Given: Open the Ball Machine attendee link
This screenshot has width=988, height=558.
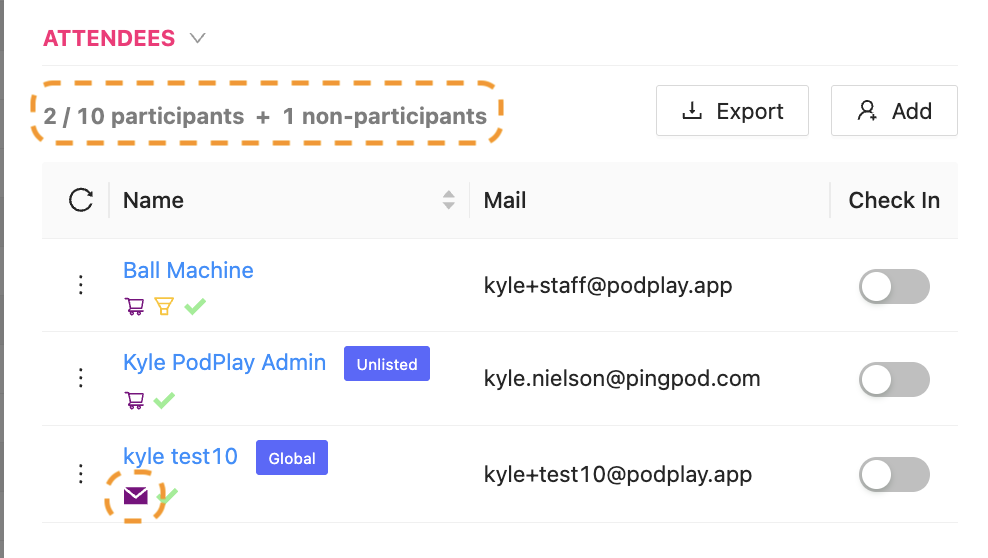Looking at the screenshot, I should [x=188, y=270].
